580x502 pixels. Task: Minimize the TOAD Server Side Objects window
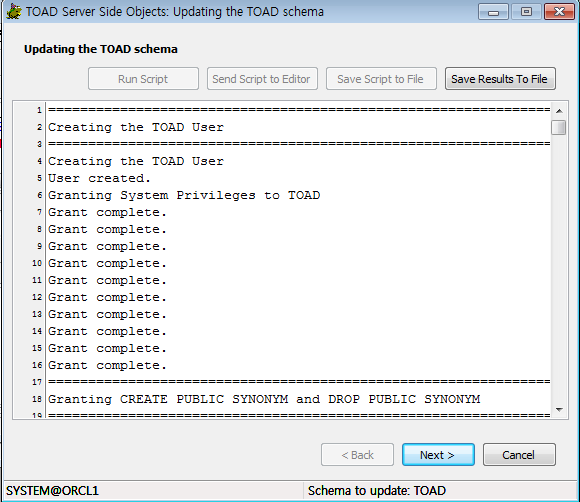point(493,12)
